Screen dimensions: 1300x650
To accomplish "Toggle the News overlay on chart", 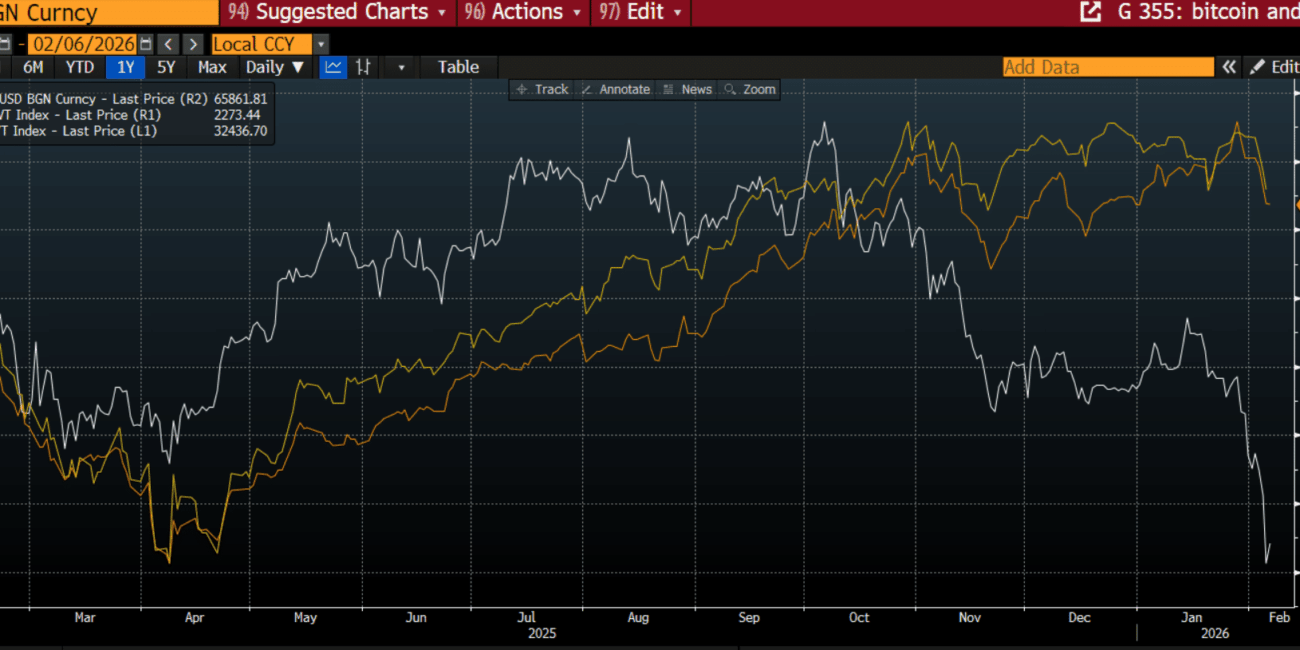I will pyautogui.click(x=688, y=89).
